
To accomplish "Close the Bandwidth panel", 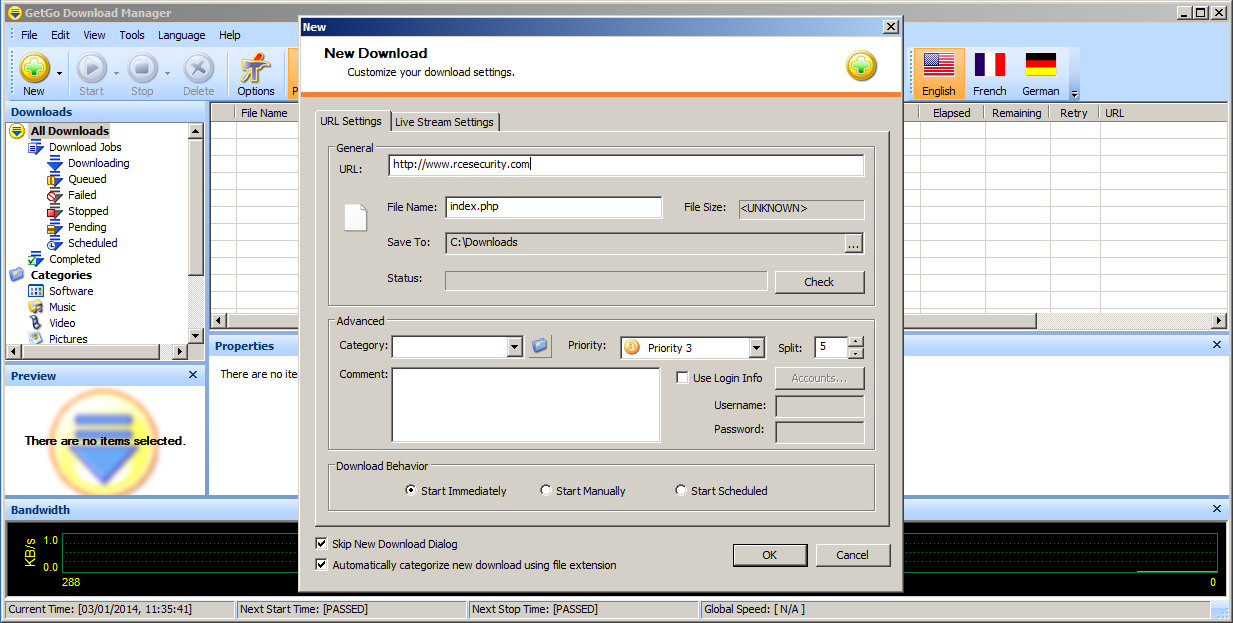I will (1217, 509).
